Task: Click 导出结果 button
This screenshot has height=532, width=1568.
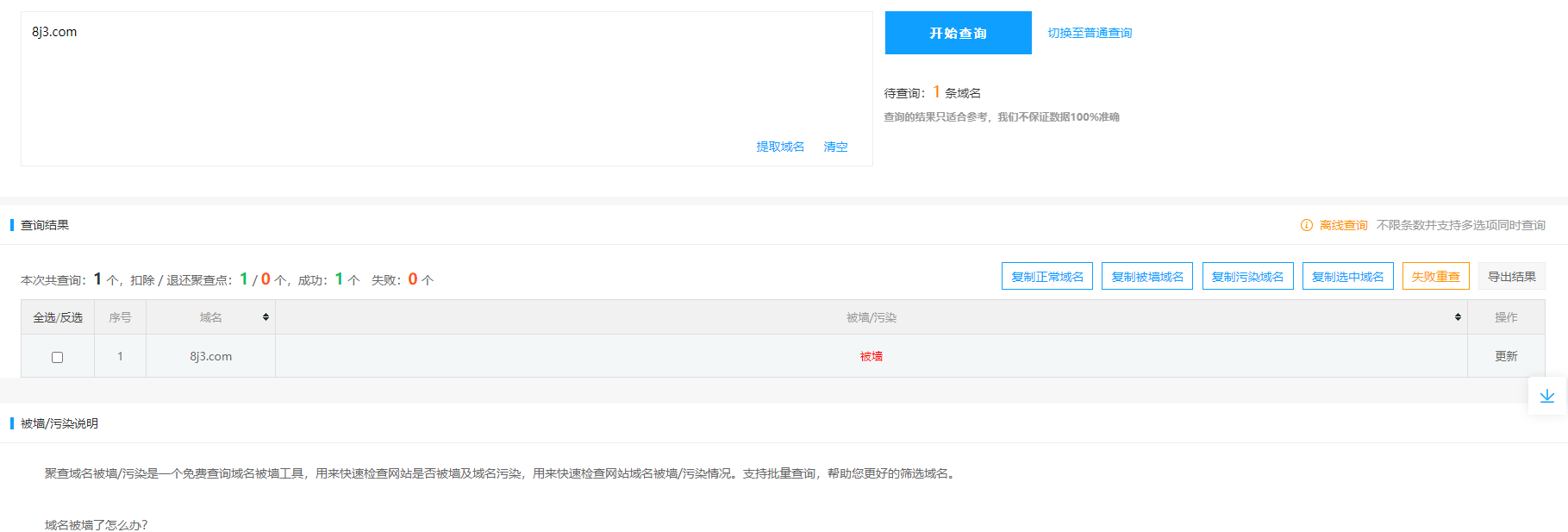Action: pyautogui.click(x=1511, y=276)
